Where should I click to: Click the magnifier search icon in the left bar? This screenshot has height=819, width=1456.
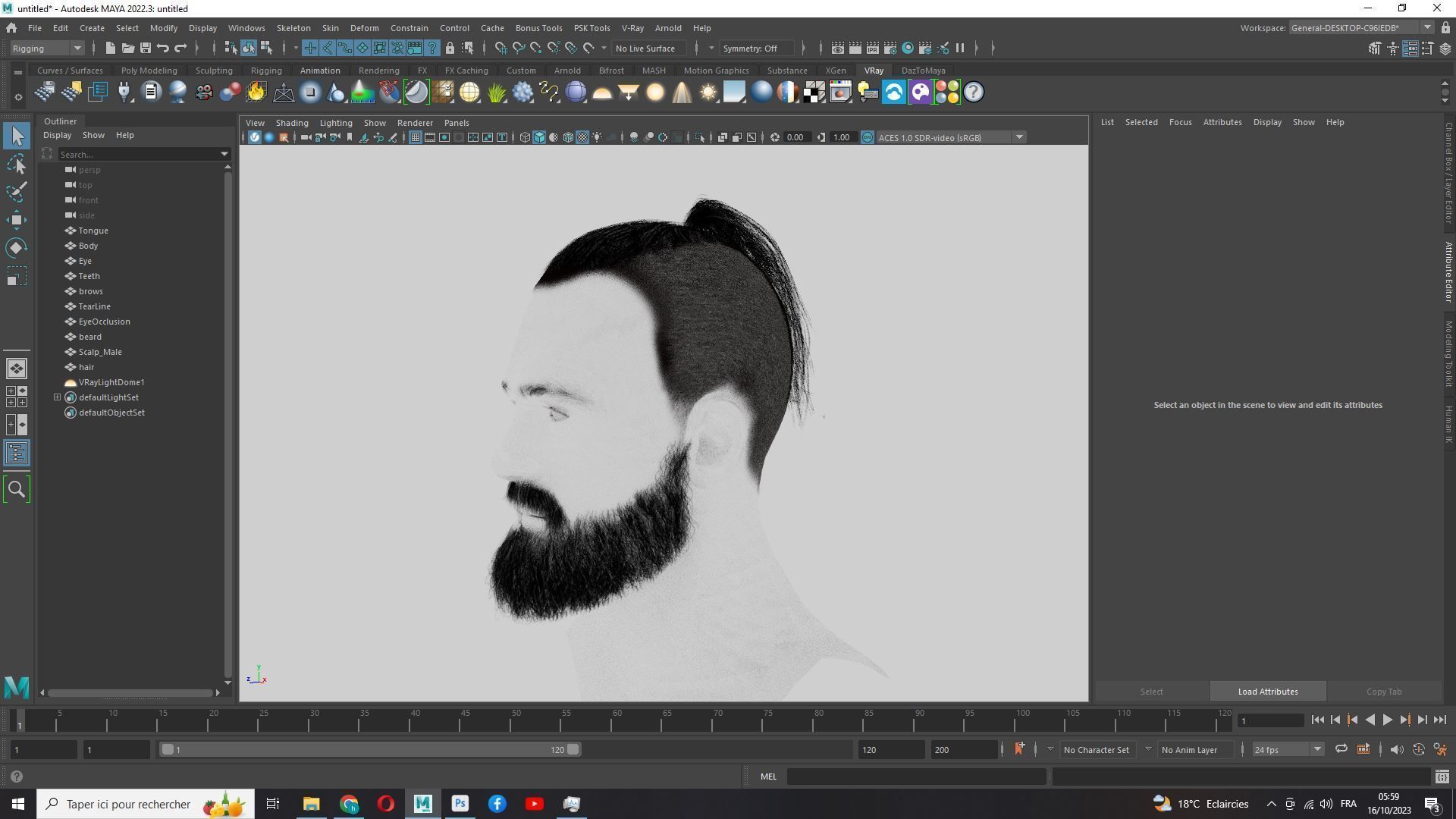click(17, 490)
